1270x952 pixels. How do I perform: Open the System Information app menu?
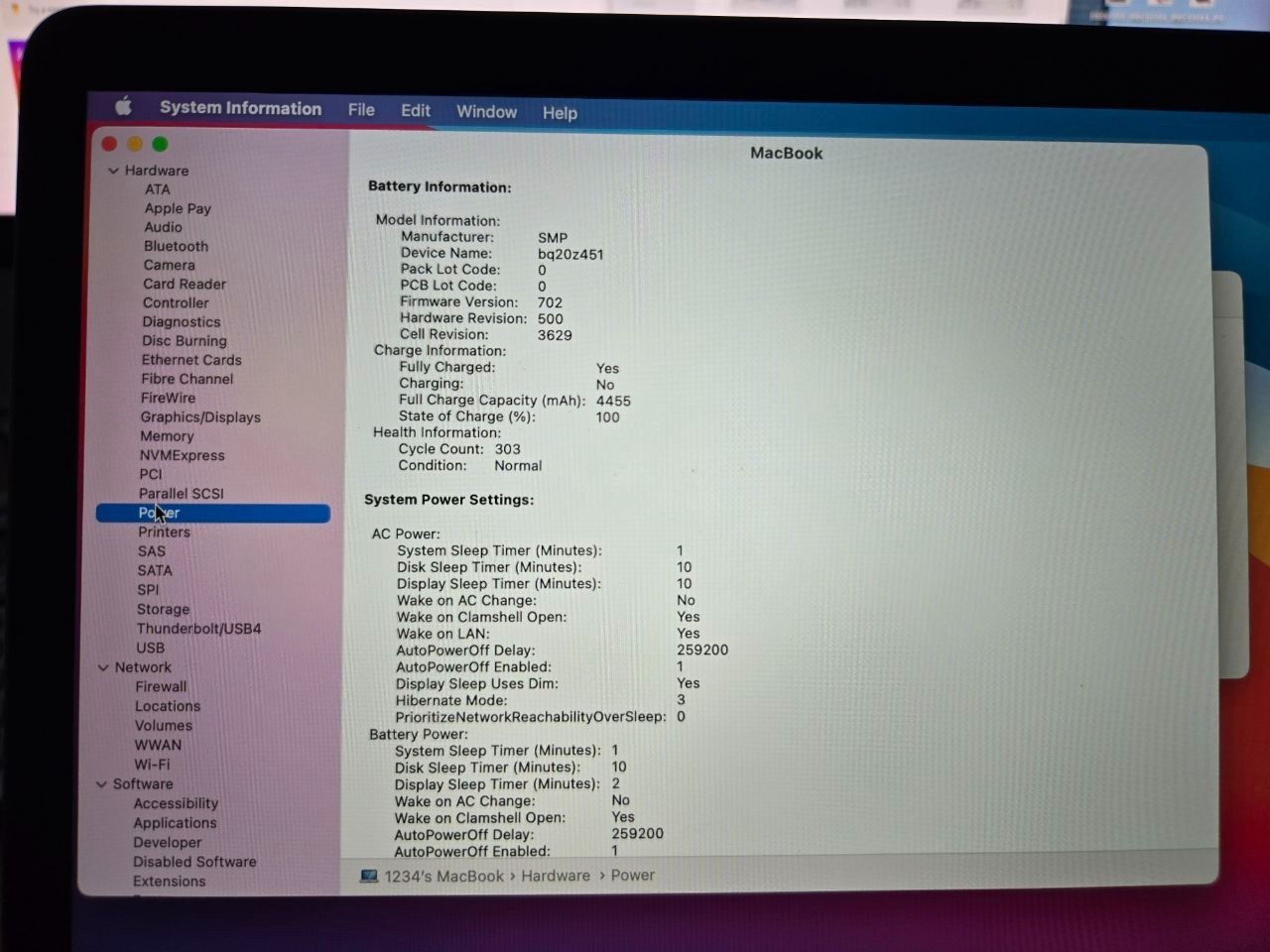(240, 108)
